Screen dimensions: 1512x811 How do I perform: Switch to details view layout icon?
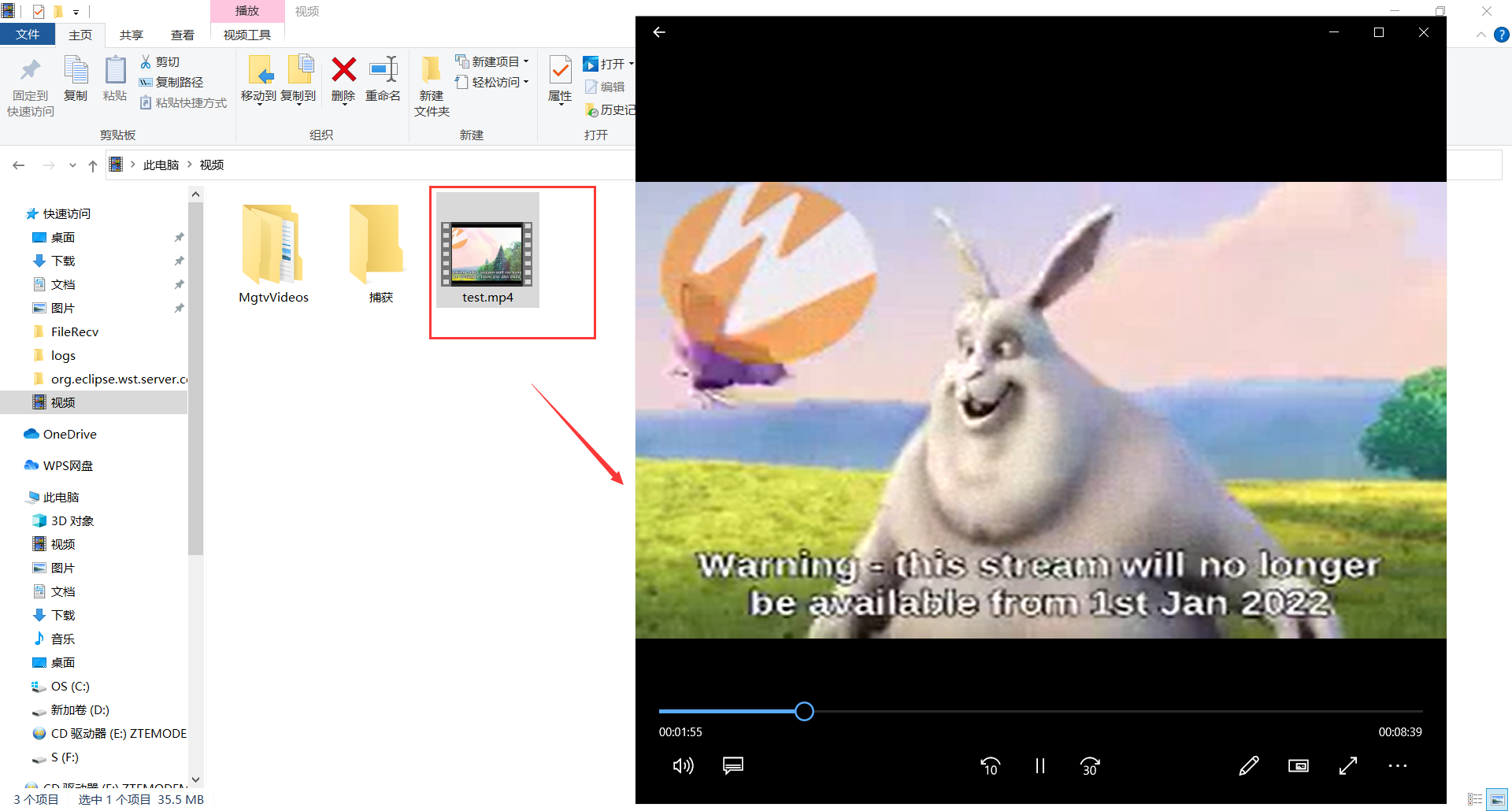(1475, 798)
